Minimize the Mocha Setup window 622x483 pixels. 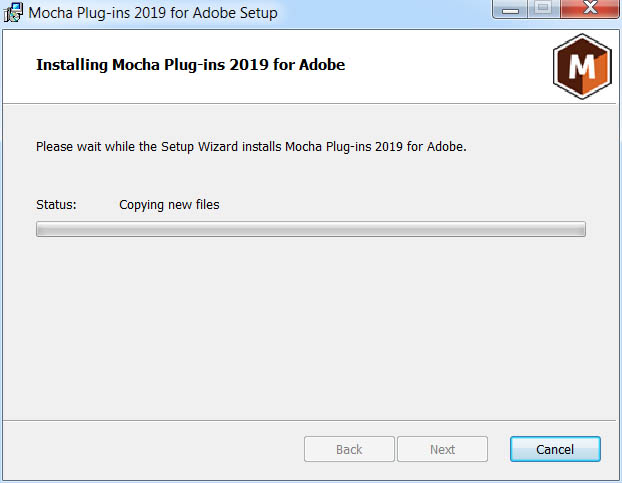tap(510, 10)
